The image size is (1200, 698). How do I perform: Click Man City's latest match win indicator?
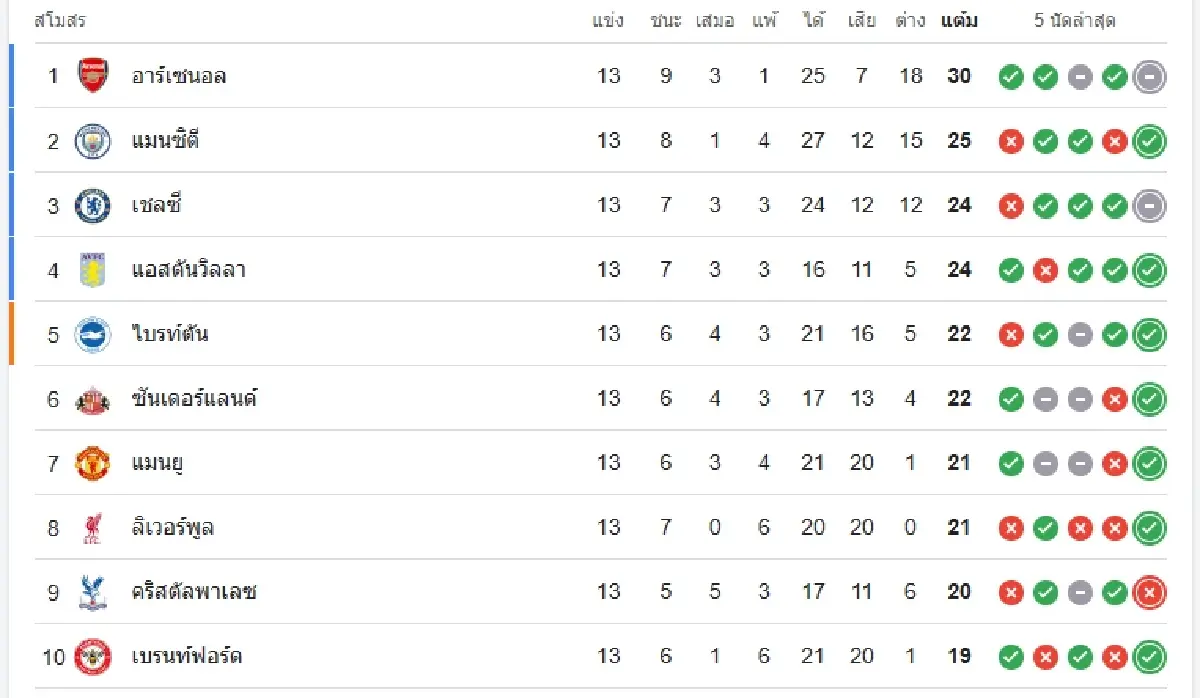pos(1149,142)
